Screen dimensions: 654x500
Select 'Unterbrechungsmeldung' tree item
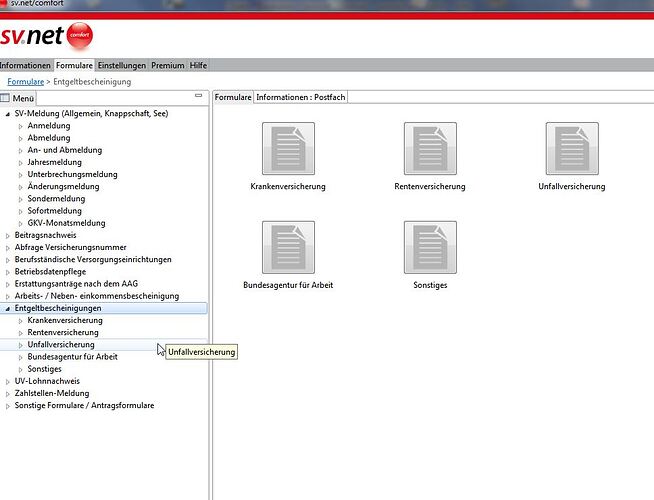point(72,174)
